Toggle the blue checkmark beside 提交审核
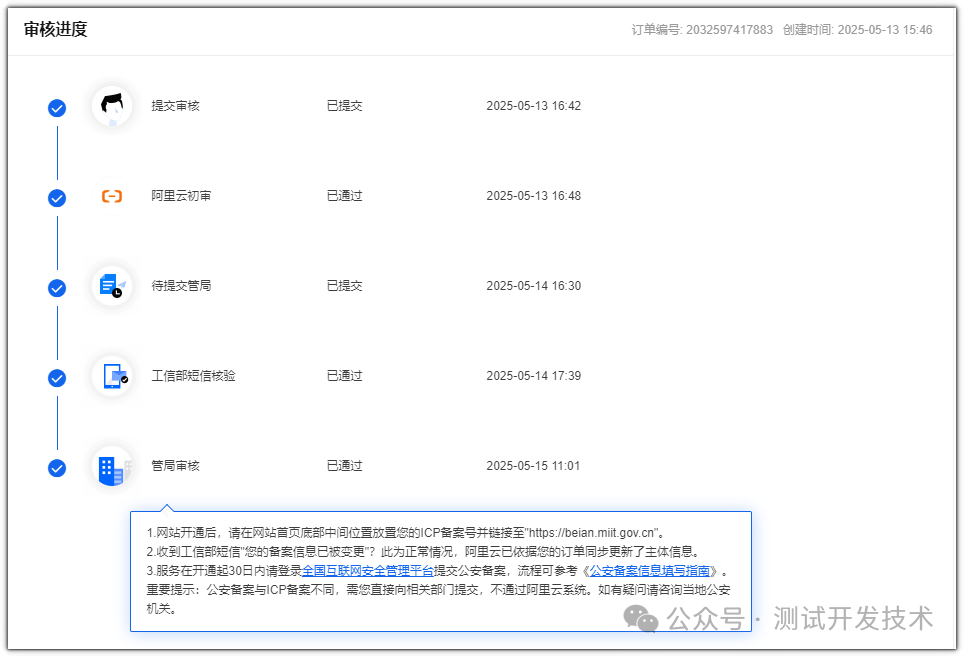The image size is (964, 657). tap(57, 107)
